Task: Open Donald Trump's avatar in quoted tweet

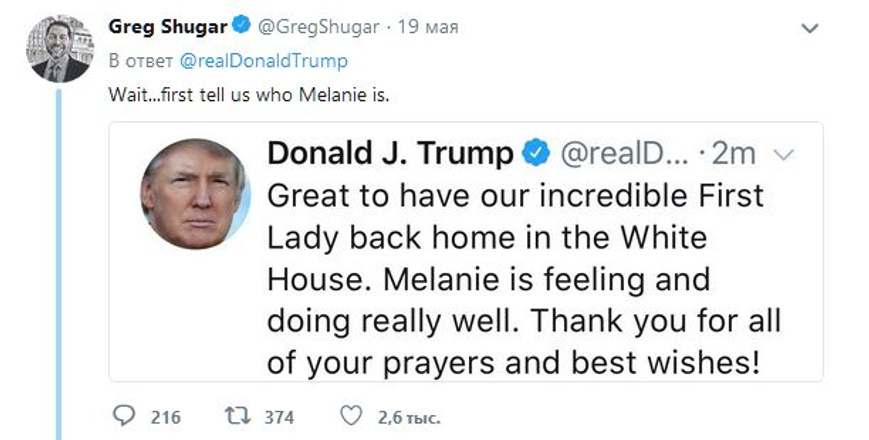Action: (195, 193)
